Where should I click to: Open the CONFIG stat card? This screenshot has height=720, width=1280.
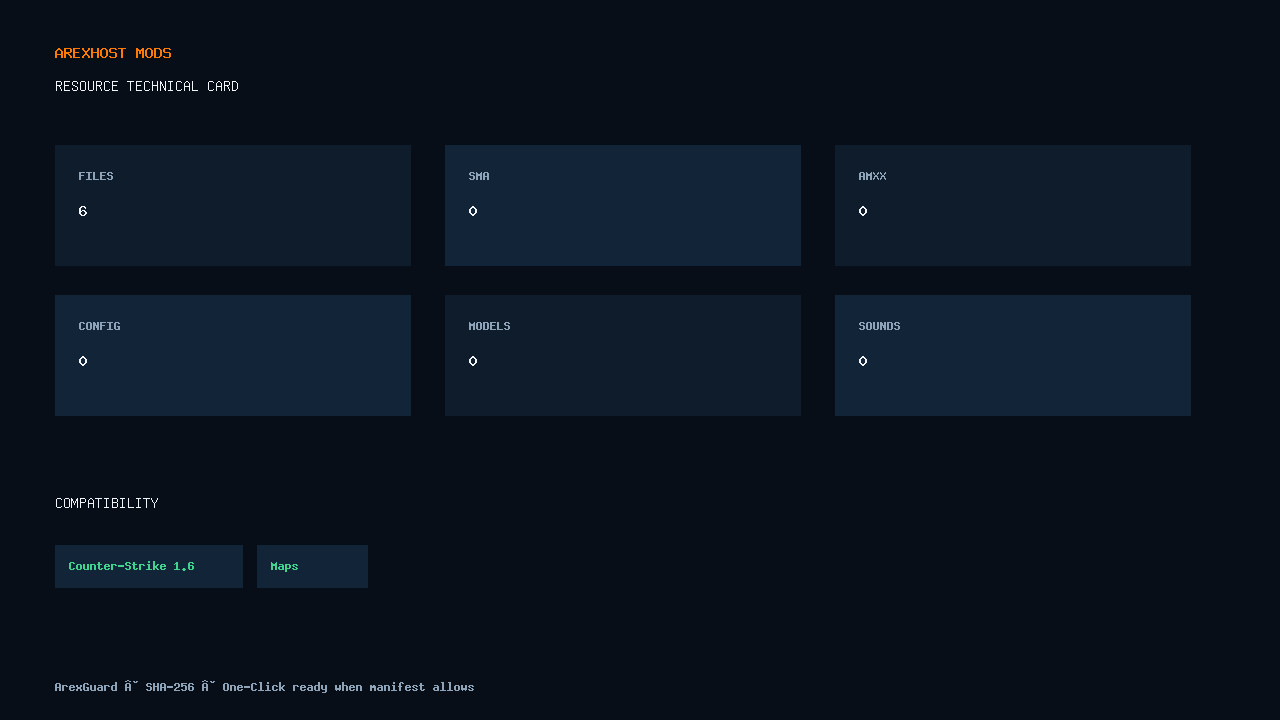click(x=233, y=355)
